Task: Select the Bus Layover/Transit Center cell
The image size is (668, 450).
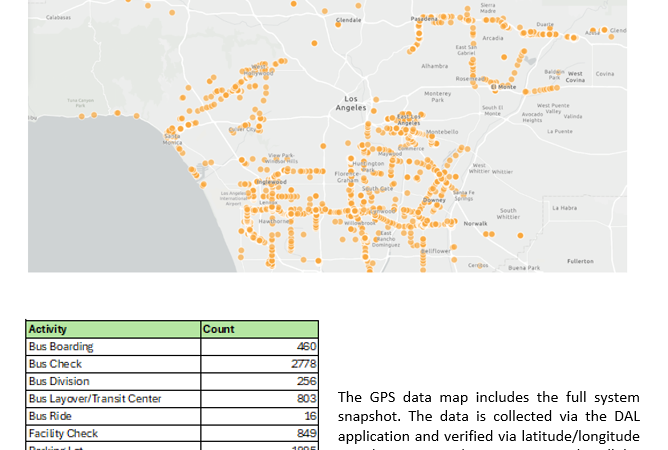Action: click(95, 399)
